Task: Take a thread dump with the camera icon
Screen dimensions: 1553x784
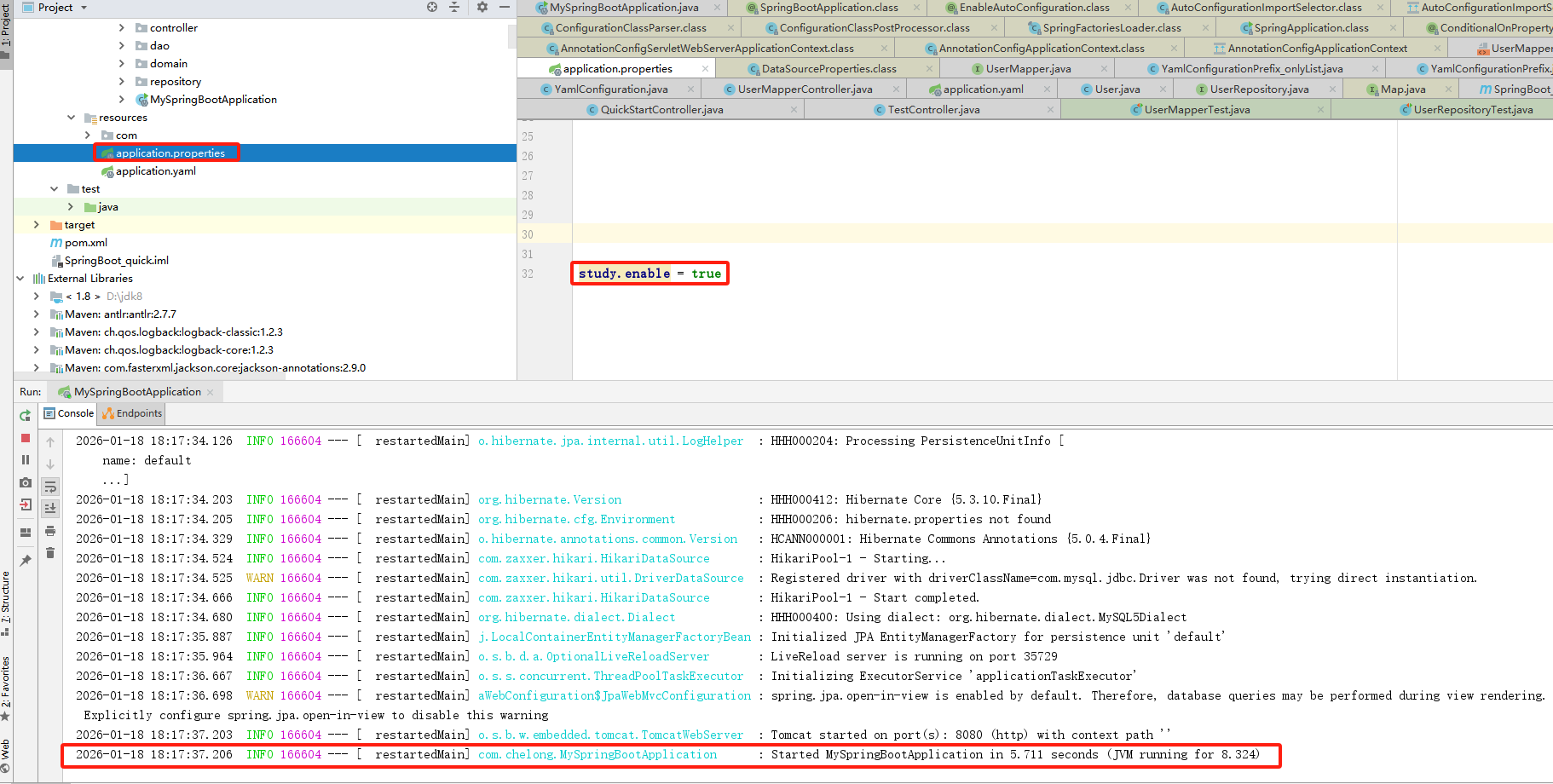Action: tap(26, 482)
